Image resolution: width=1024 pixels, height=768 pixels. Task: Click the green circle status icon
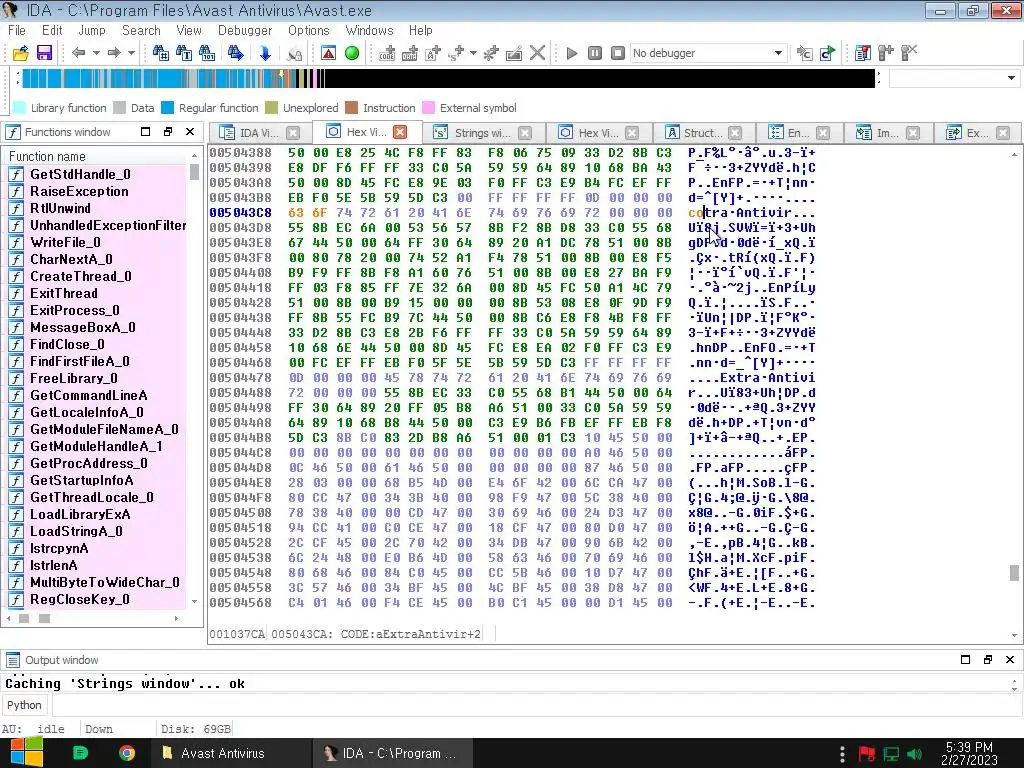(x=352, y=53)
